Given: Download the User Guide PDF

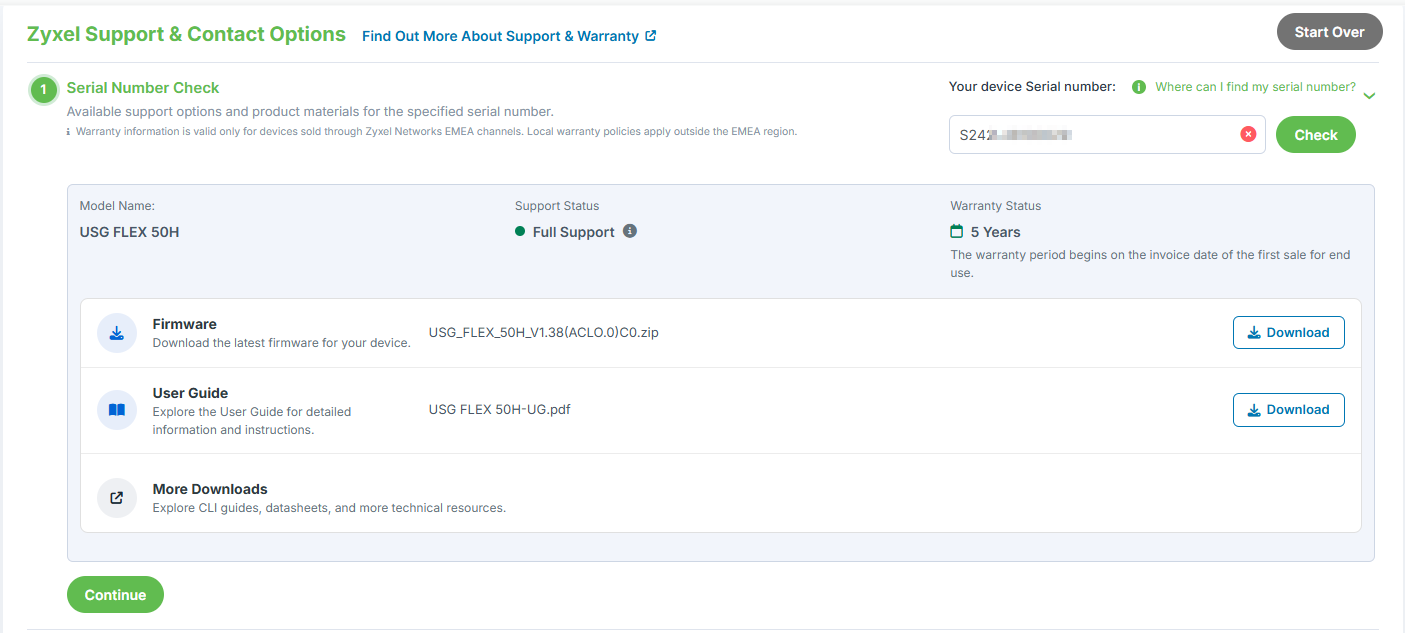Looking at the screenshot, I should (1288, 410).
